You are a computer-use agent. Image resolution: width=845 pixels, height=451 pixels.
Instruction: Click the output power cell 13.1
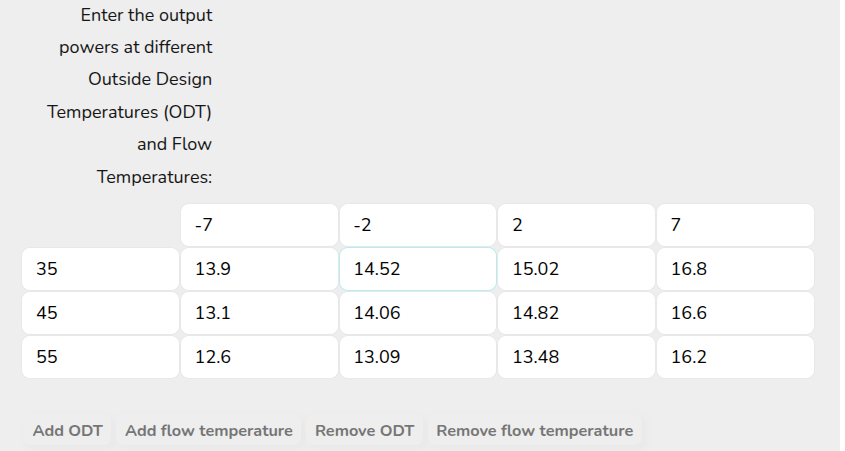pos(259,313)
